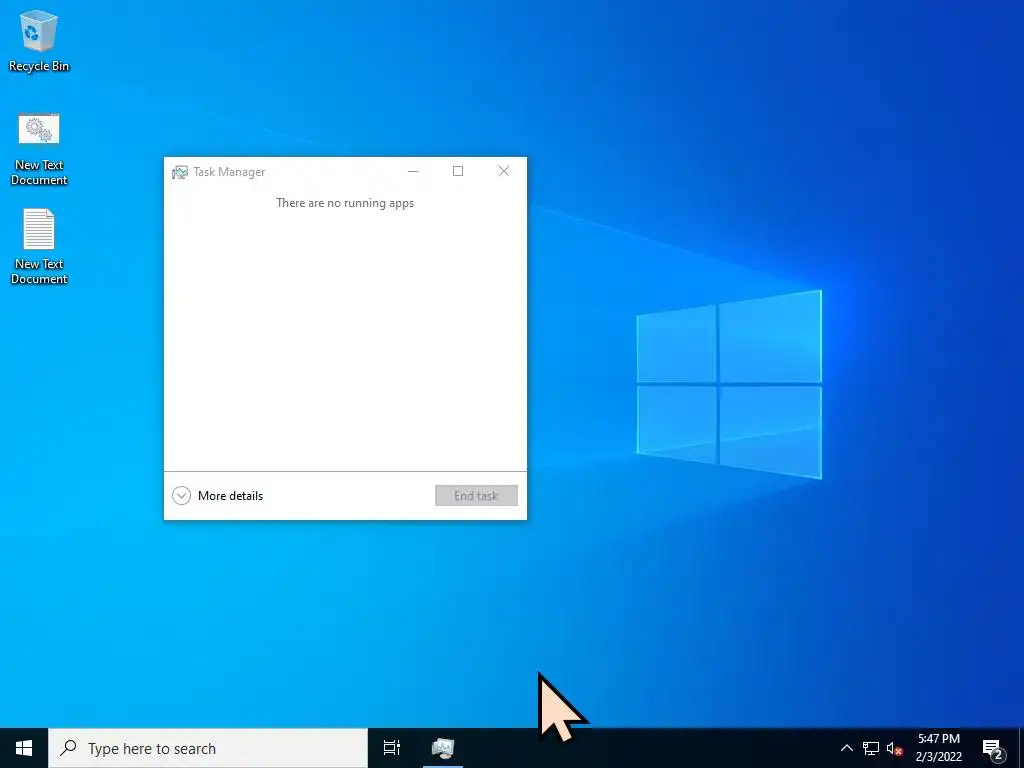Click the Task Manager taskbar icon

[x=443, y=748]
